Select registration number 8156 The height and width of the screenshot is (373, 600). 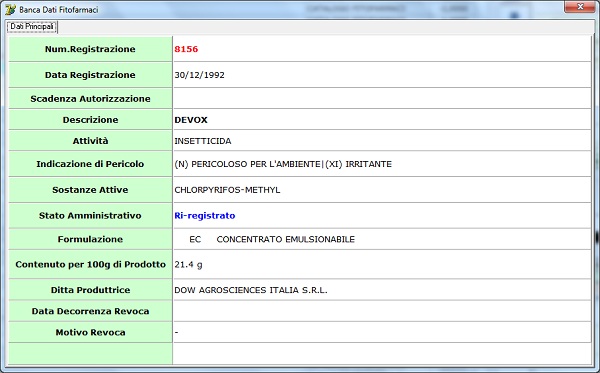tap(186, 49)
